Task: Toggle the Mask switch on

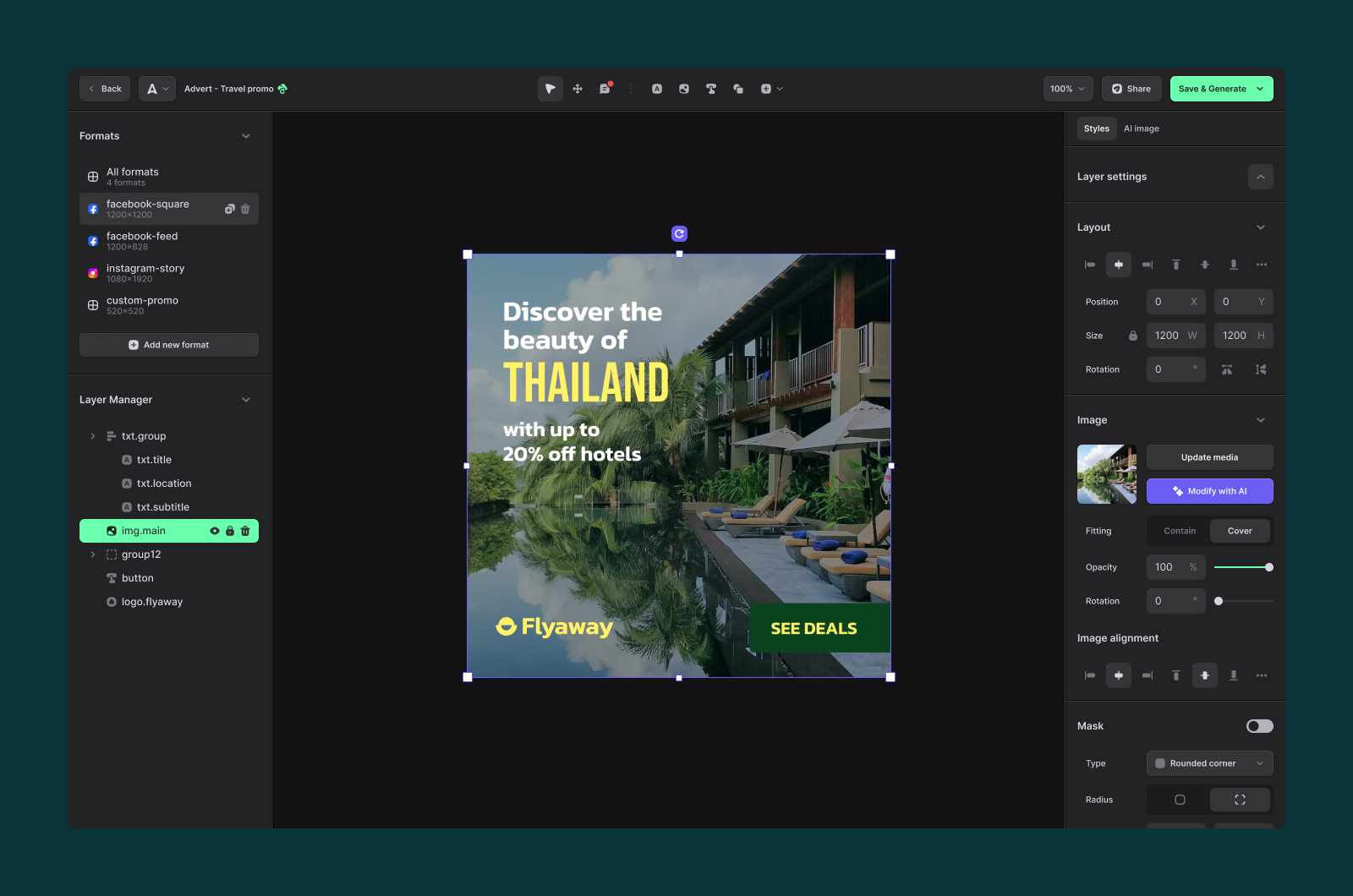Action: (1259, 725)
